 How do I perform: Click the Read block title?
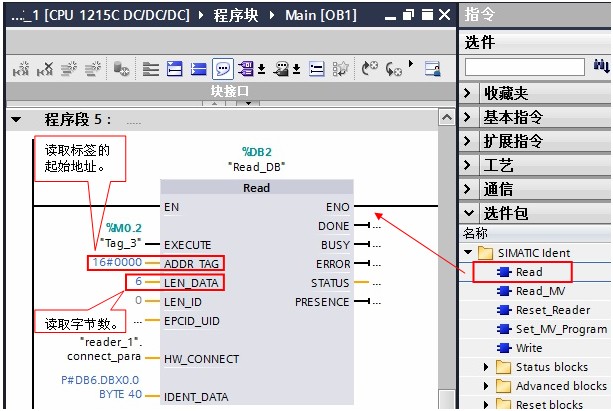(256, 188)
